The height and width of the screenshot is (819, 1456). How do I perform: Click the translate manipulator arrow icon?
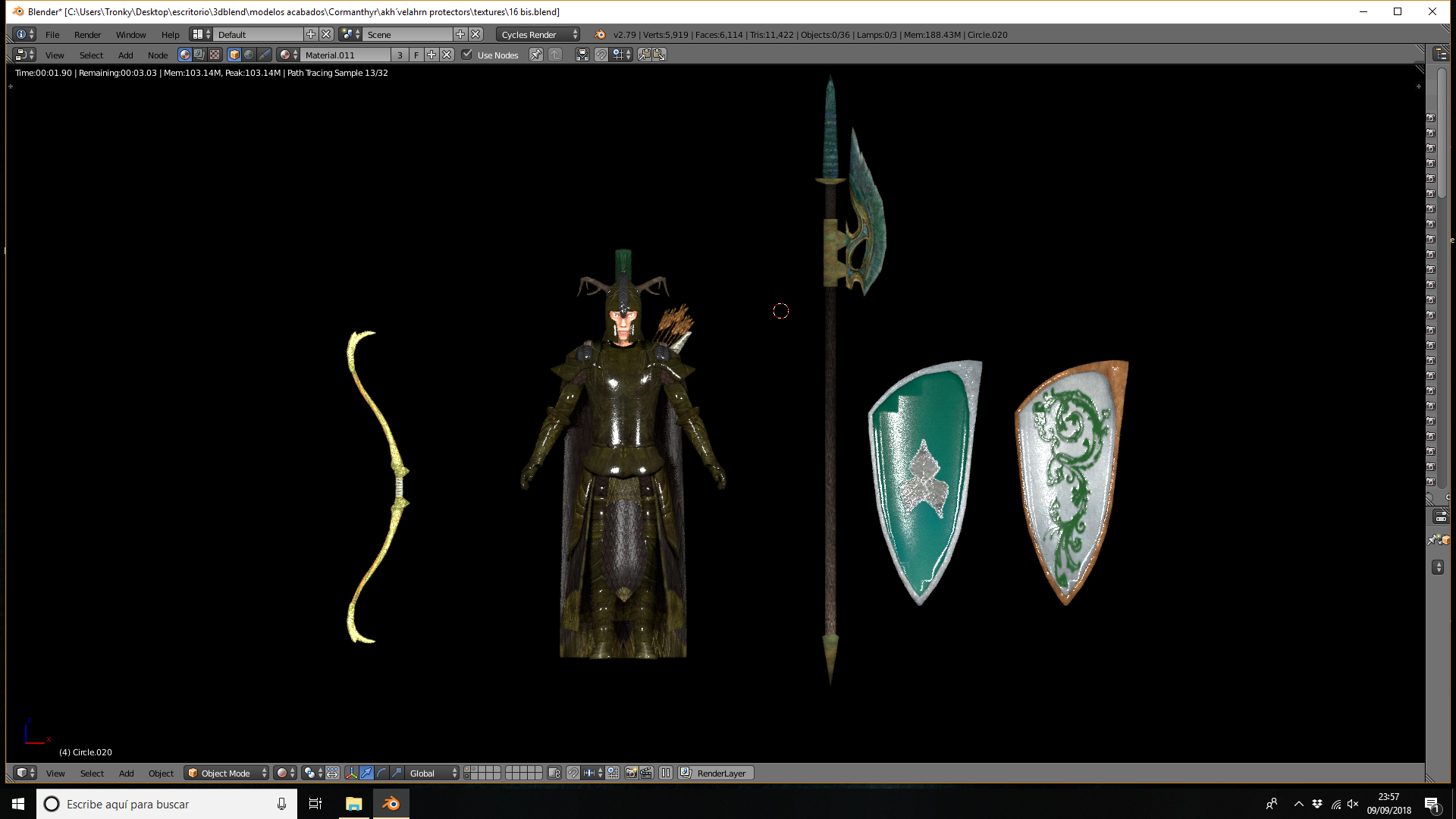(366, 773)
